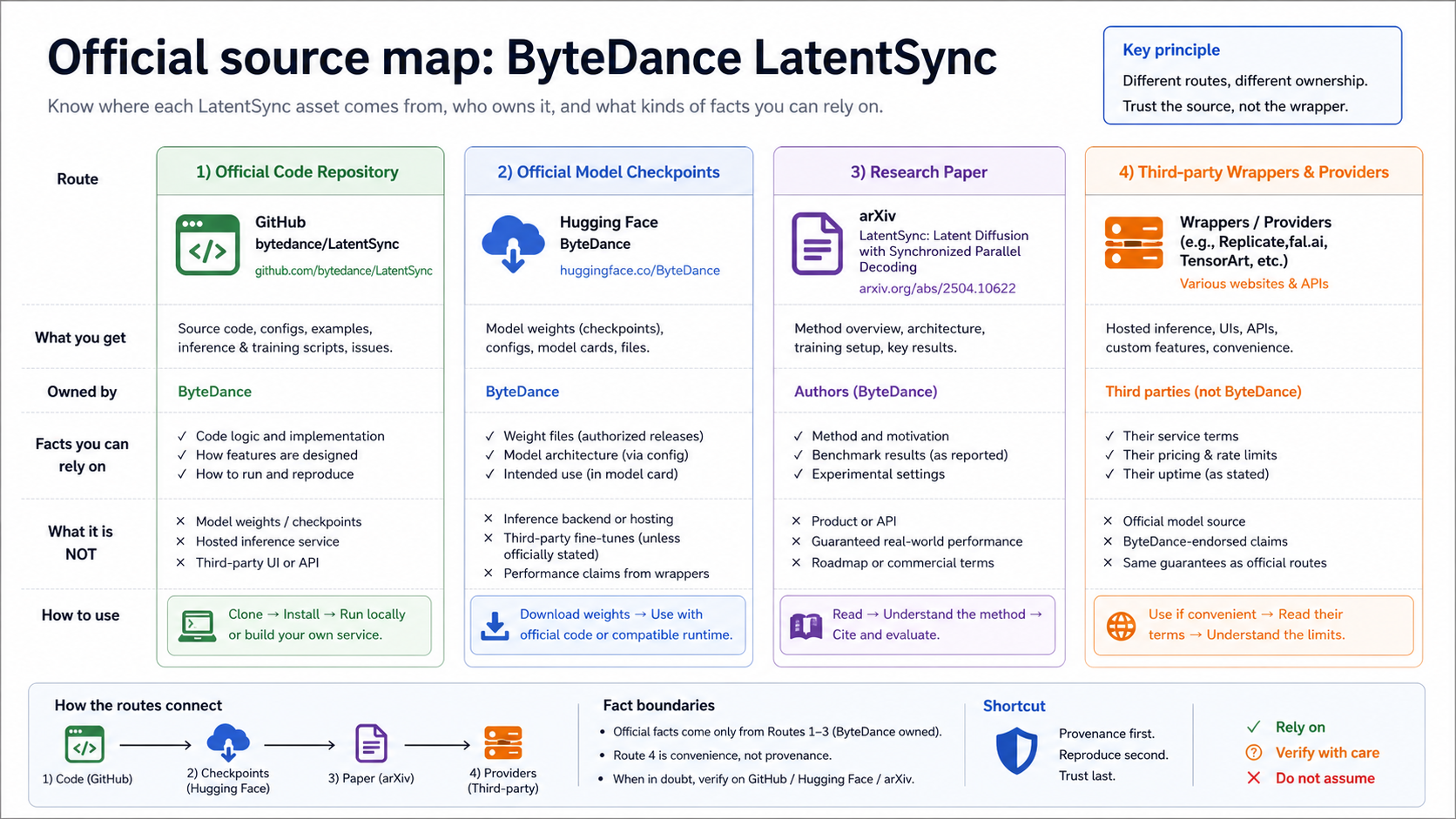Click the Key principle heading
Viewport: 1456px width, 819px height.
pos(1171,50)
